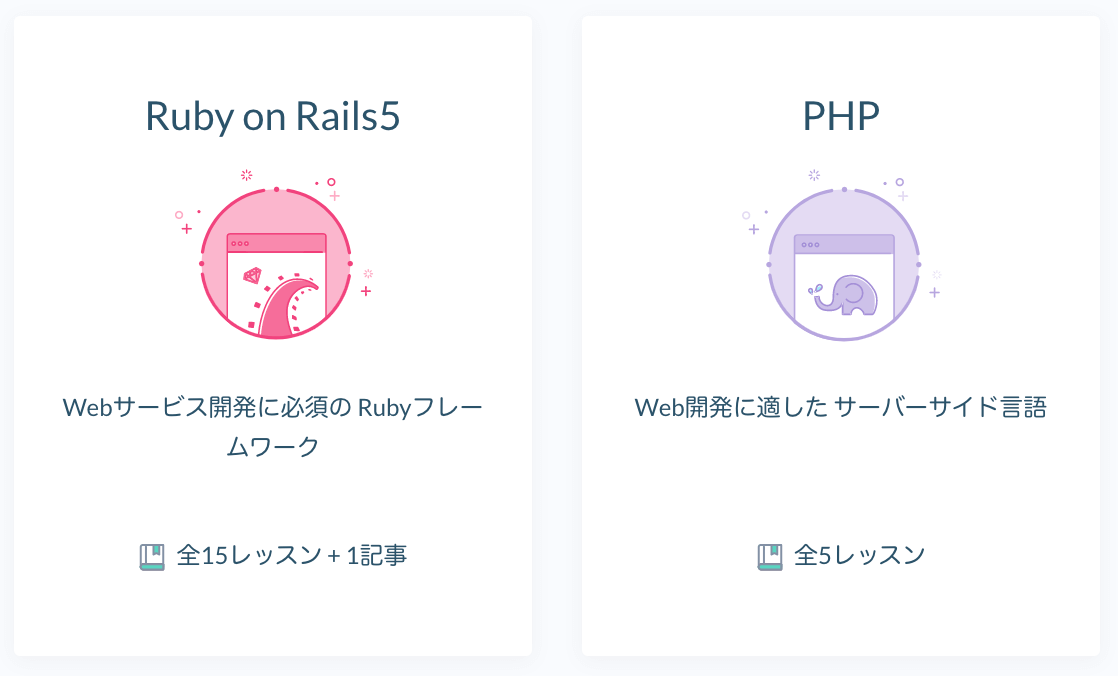Click the book icon beside 全15レッスン
The width and height of the screenshot is (1118, 676).
[151, 556]
